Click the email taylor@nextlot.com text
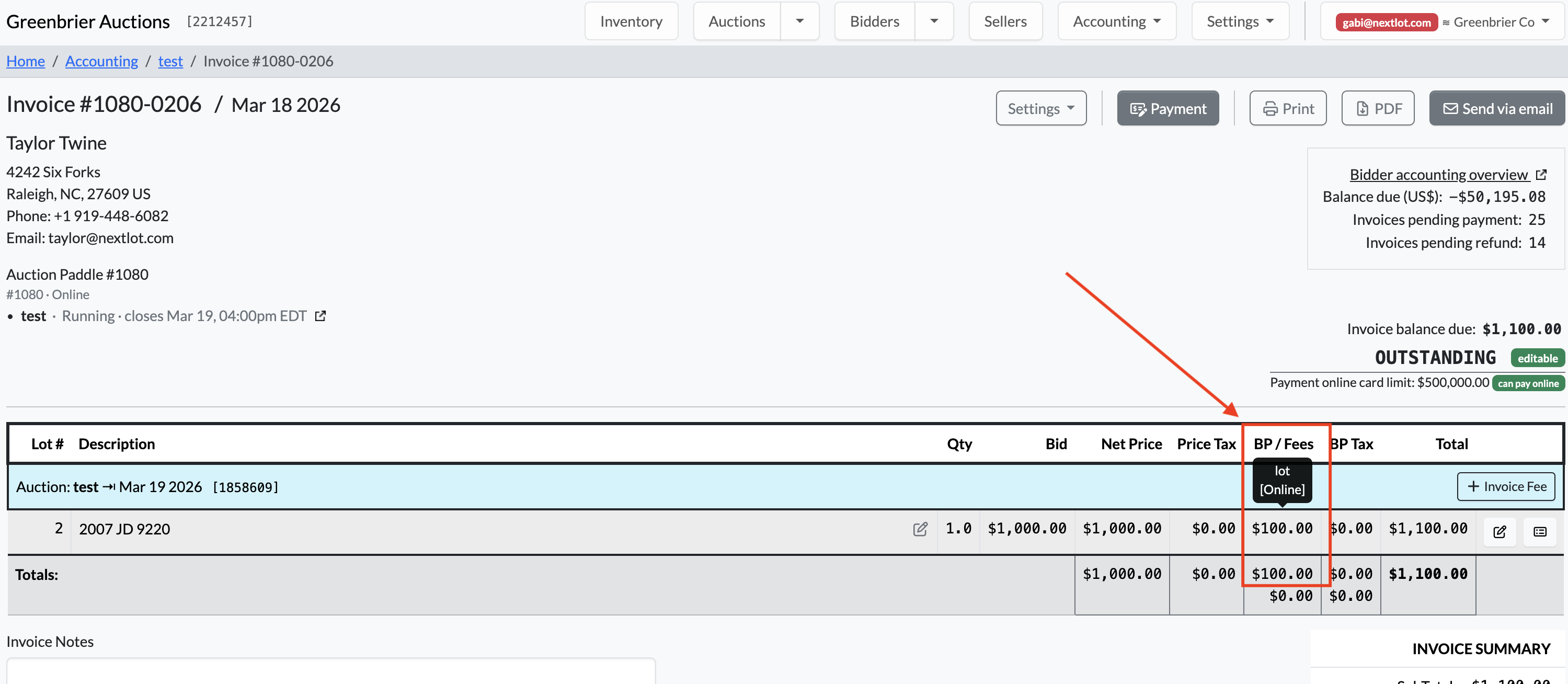This screenshot has height=684, width=1568. (110, 238)
